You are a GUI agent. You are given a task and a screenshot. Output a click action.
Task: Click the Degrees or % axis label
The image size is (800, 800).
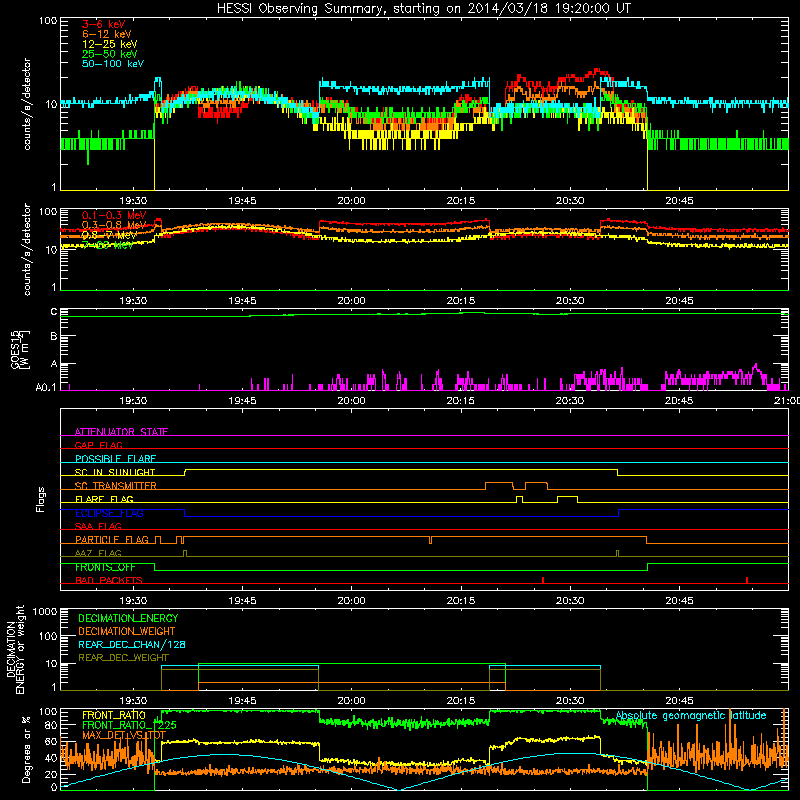coord(27,749)
